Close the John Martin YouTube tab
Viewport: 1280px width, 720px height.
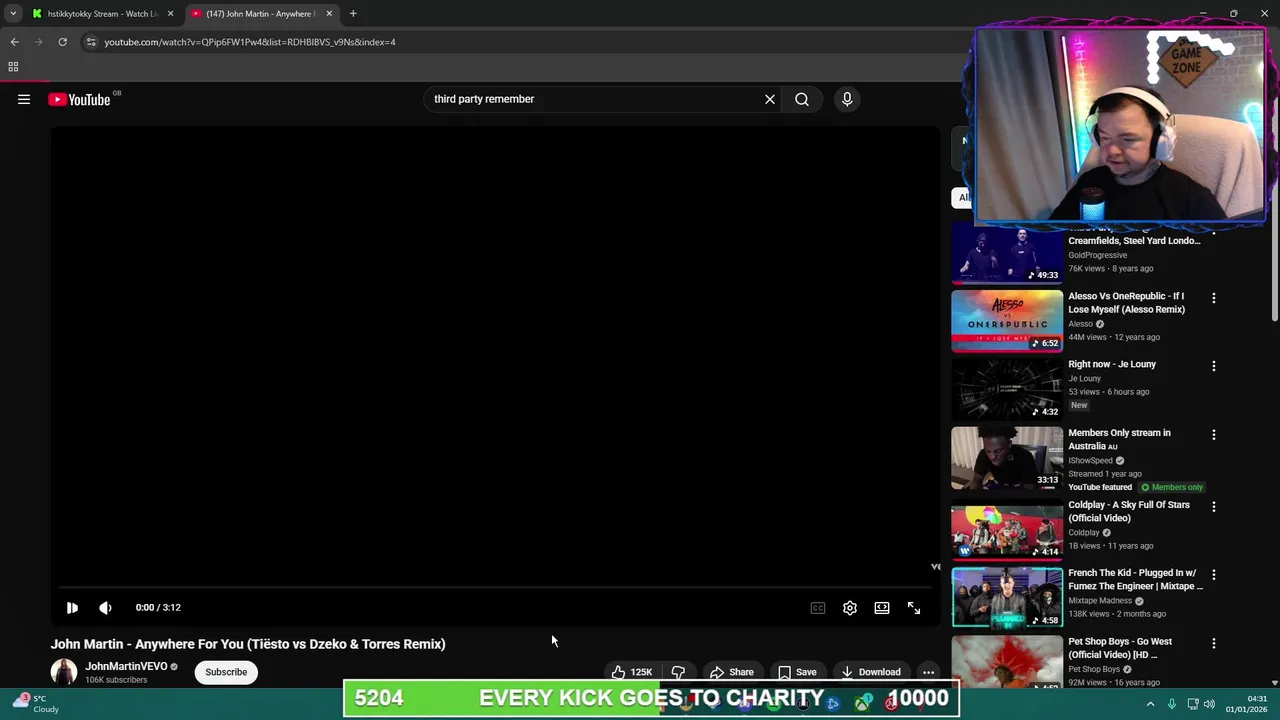click(329, 14)
